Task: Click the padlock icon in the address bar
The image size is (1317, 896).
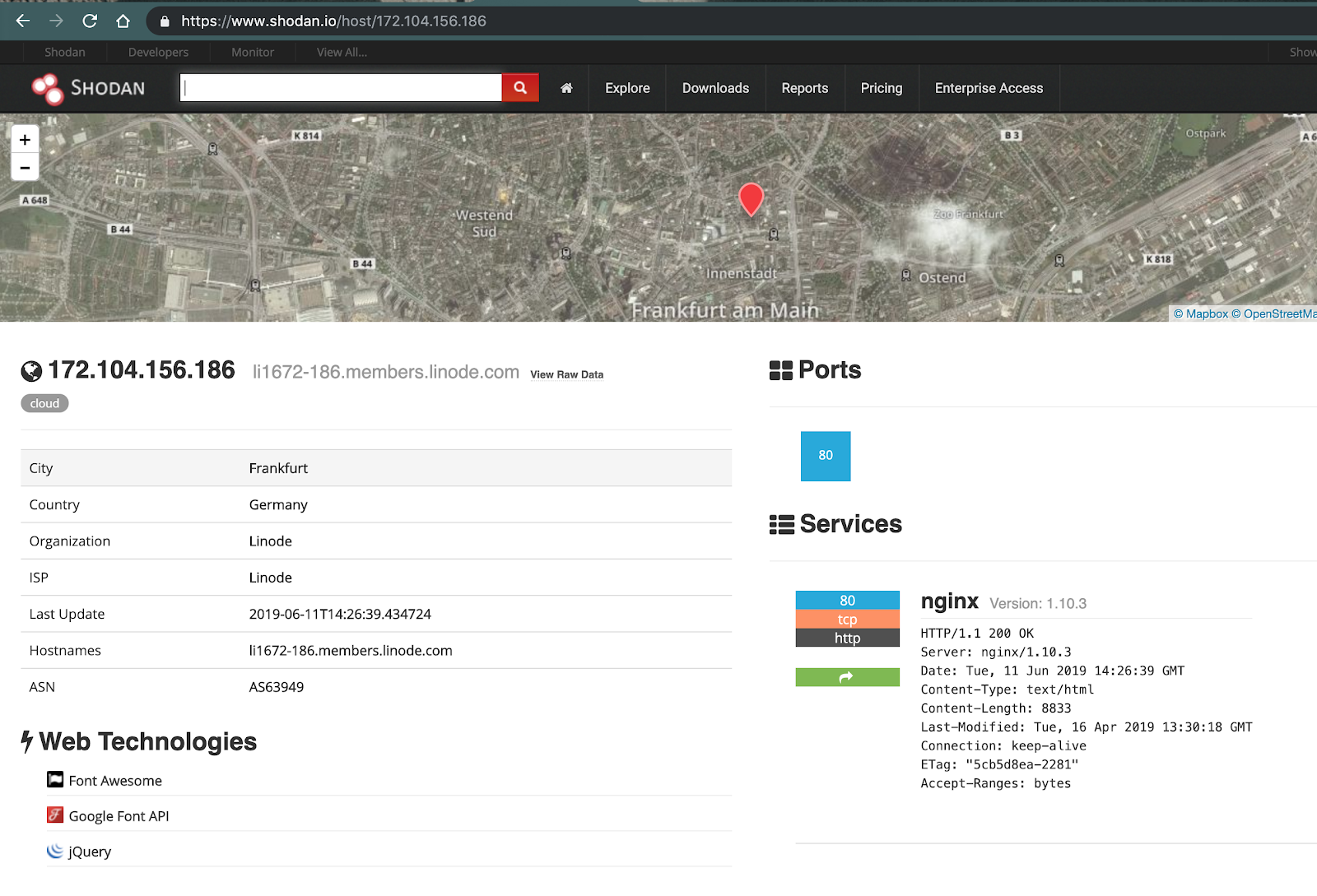Action: coord(165,21)
